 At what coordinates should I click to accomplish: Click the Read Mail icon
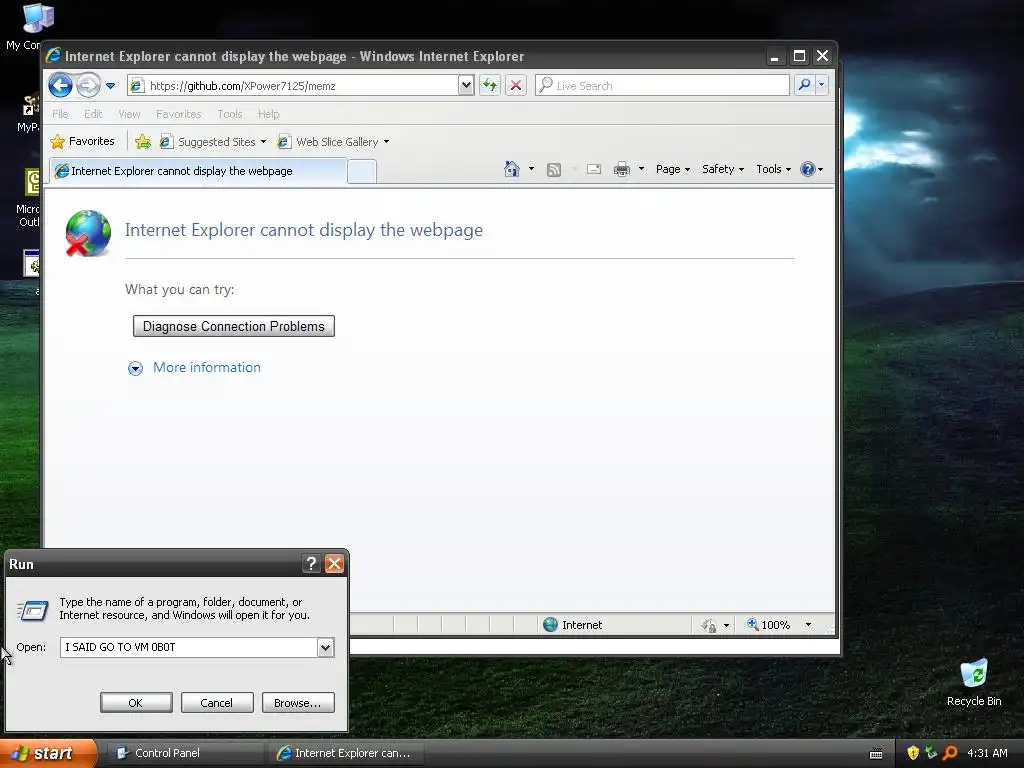pyautogui.click(x=594, y=170)
